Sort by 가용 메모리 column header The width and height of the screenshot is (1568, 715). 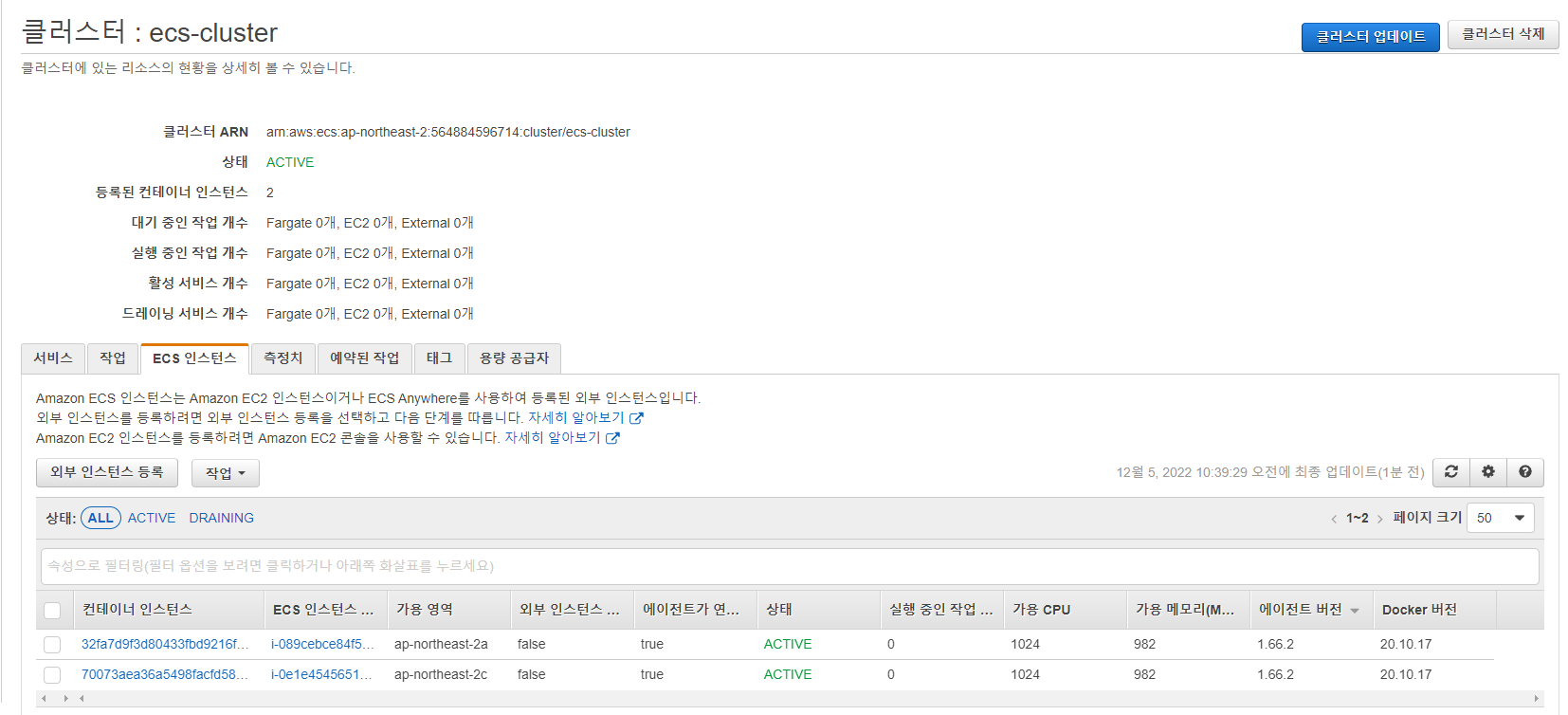pos(1188,610)
